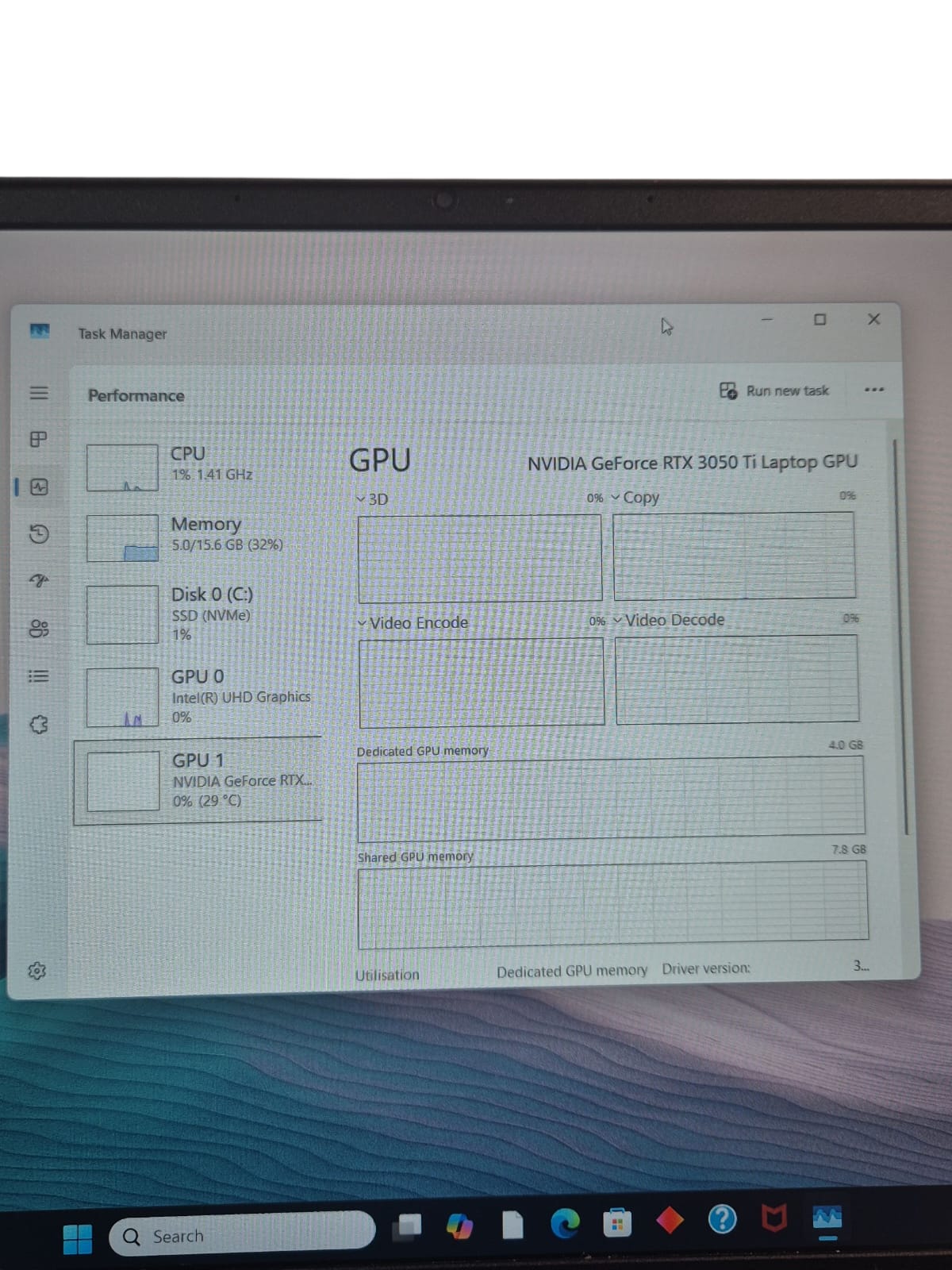Open the Services page puzzle icon
The height and width of the screenshot is (1270, 952).
(39, 724)
